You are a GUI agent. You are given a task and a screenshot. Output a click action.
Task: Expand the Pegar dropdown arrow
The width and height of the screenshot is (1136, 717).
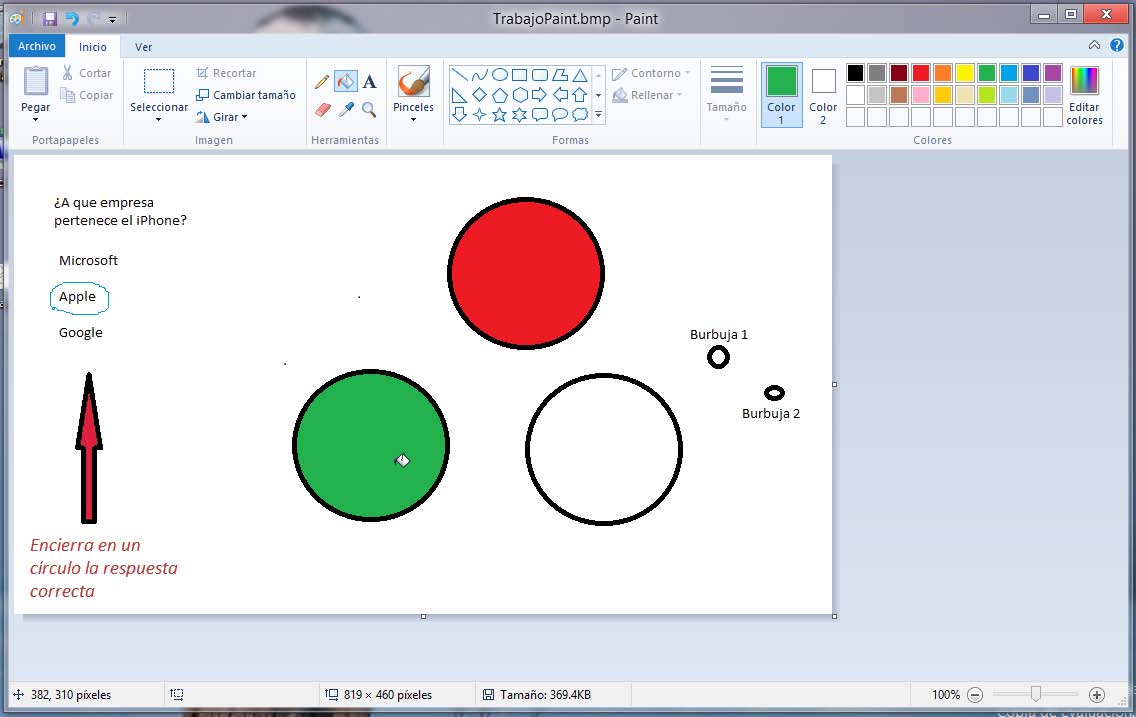point(36,120)
